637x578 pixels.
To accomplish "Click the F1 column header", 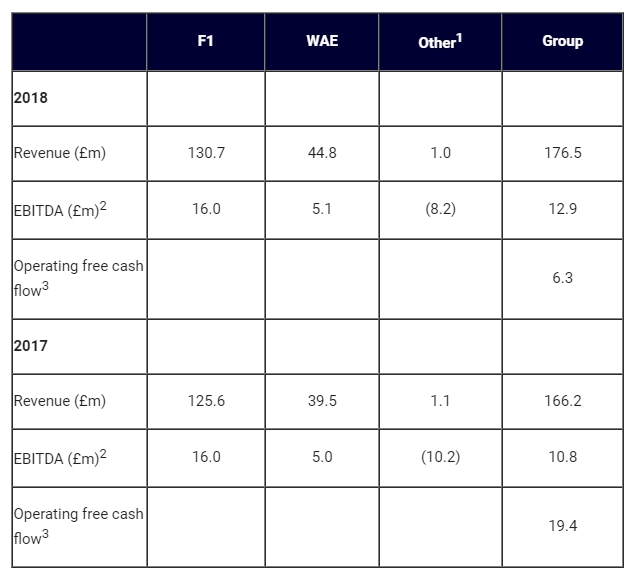I will [x=205, y=42].
